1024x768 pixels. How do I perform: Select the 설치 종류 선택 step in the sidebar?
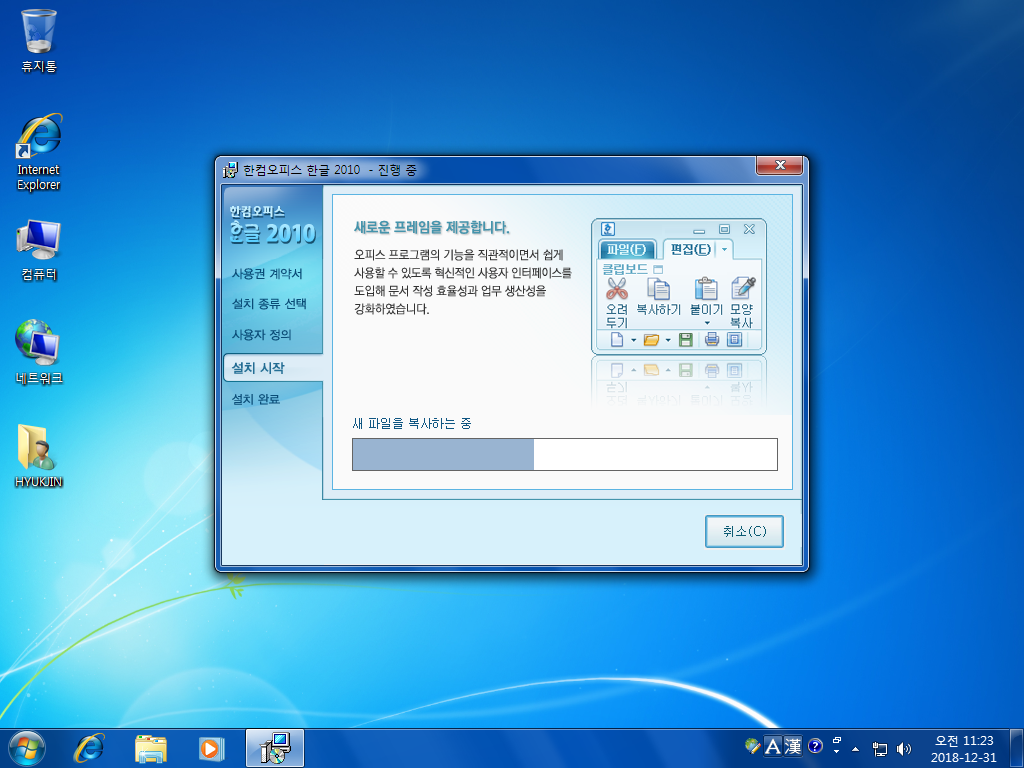[269, 304]
